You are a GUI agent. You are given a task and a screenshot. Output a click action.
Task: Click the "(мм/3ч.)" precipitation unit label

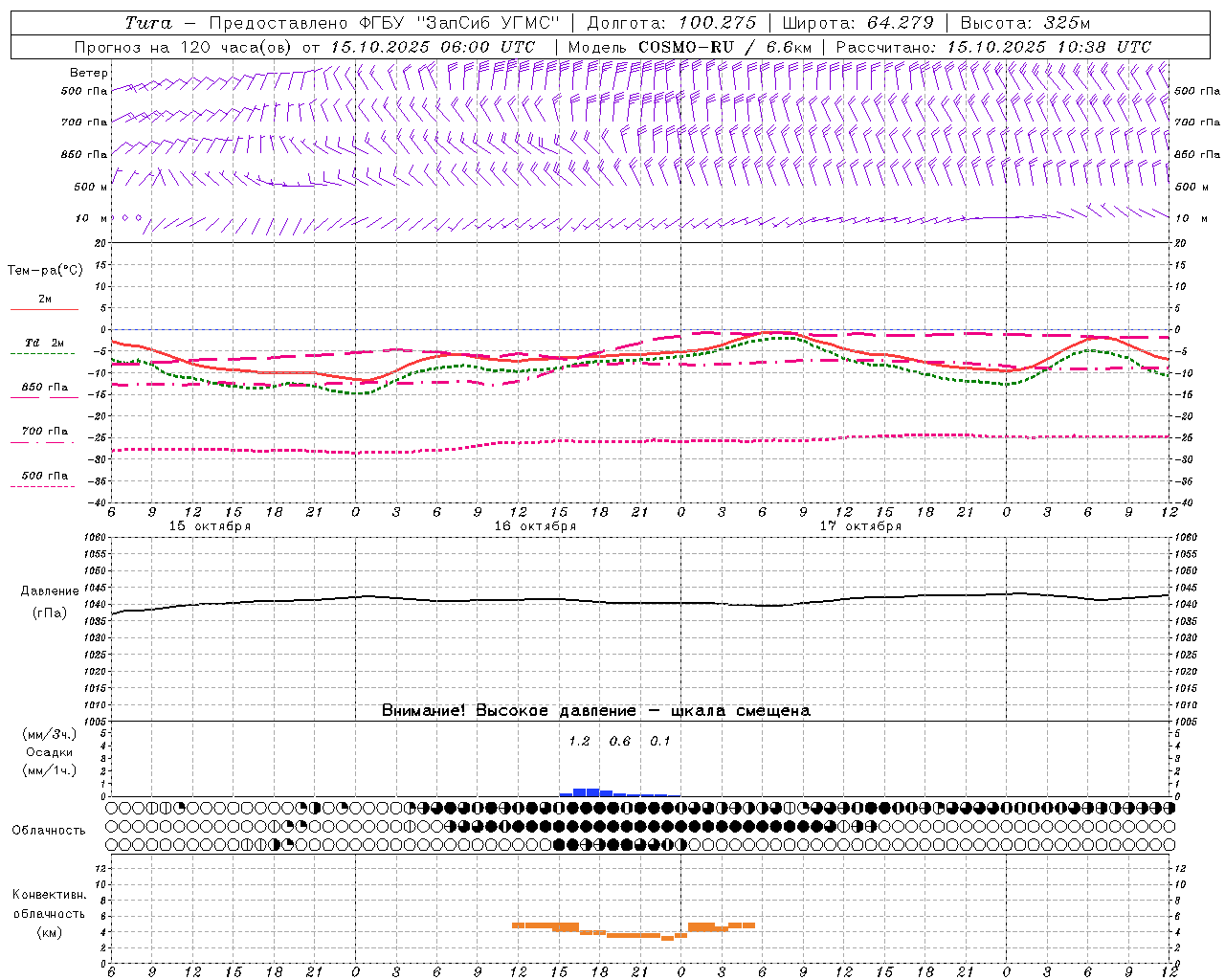(49, 734)
